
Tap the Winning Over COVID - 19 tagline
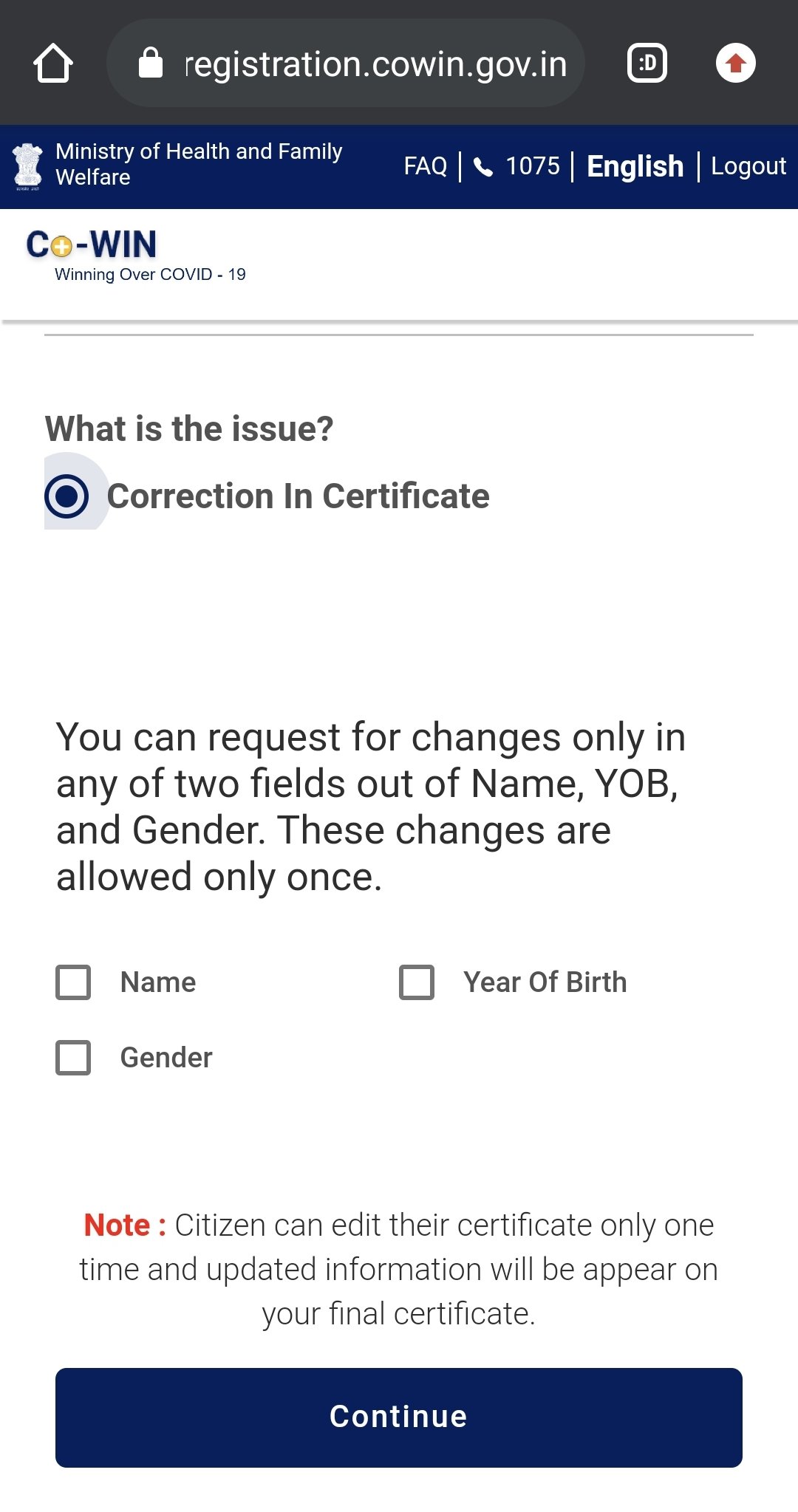click(150, 275)
